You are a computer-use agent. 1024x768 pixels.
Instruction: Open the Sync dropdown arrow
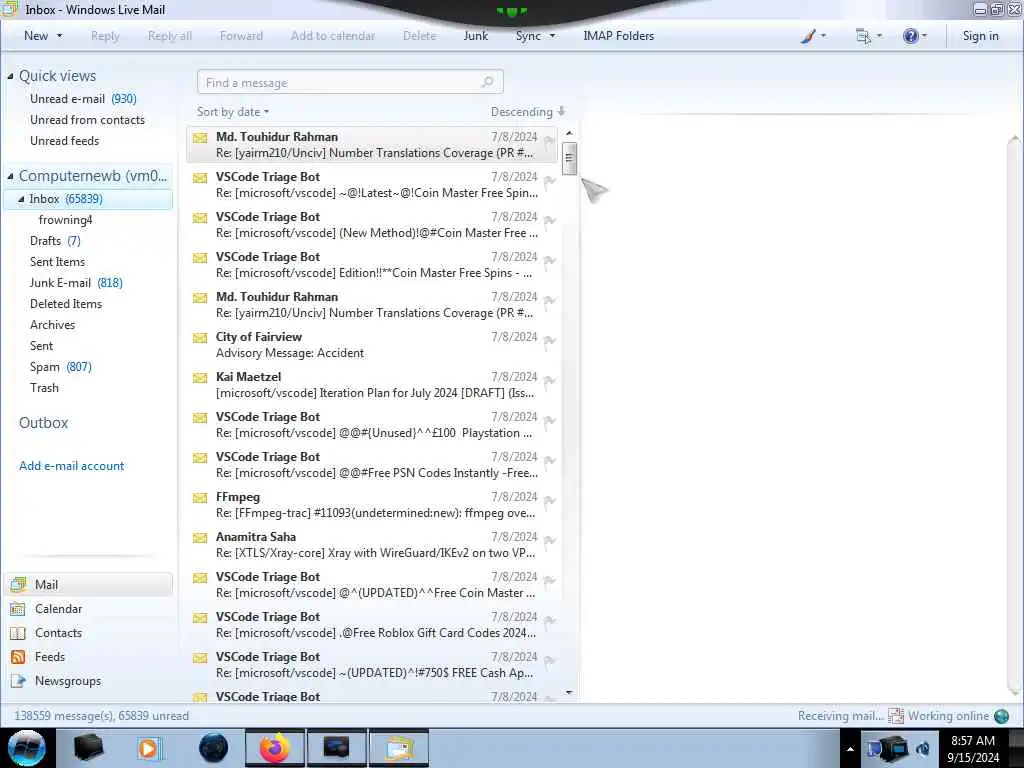click(x=552, y=36)
